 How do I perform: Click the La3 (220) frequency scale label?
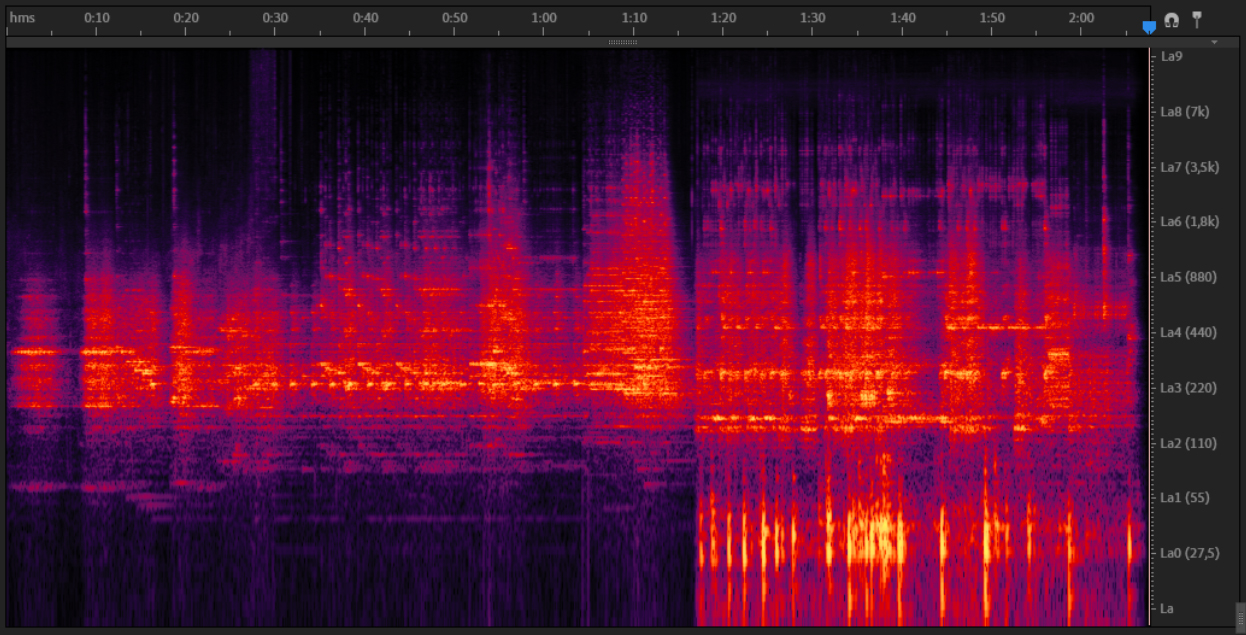(x=1189, y=387)
